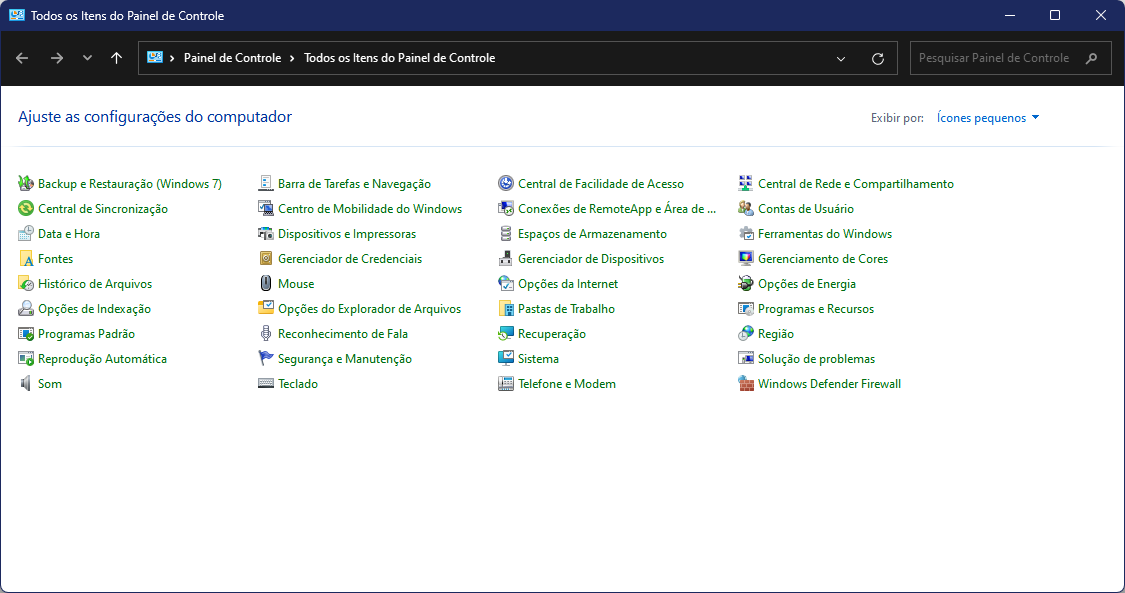This screenshot has width=1125, height=593.
Task: Click the Mouse icon
Action: pyautogui.click(x=266, y=284)
